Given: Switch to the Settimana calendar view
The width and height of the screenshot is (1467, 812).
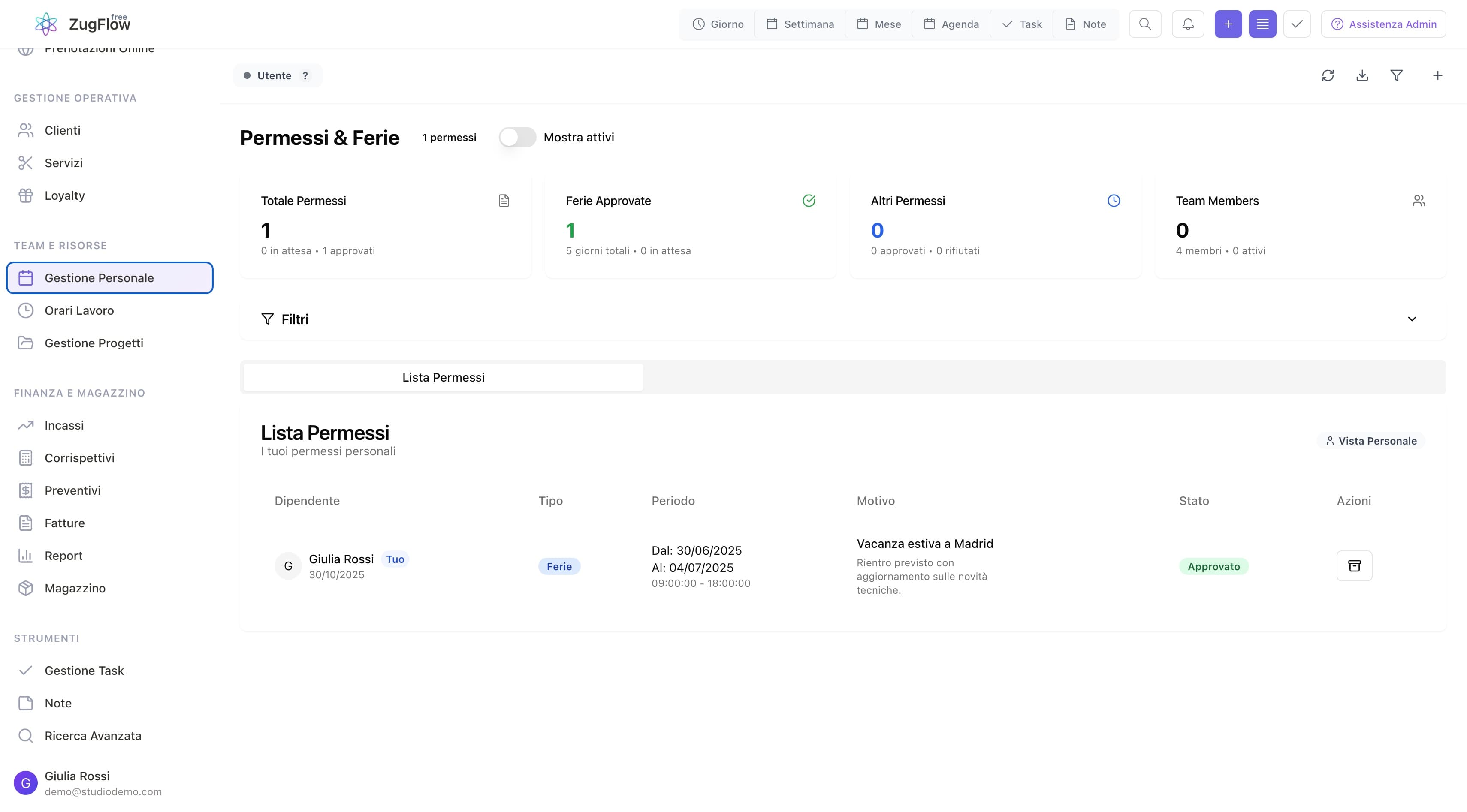Looking at the screenshot, I should pyautogui.click(x=800, y=24).
